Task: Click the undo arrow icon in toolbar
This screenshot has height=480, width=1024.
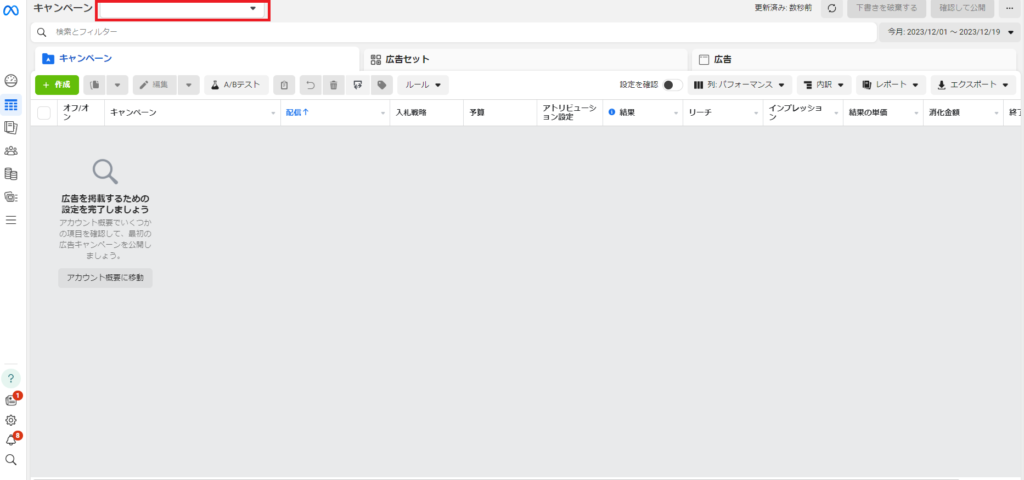Action: [x=310, y=85]
